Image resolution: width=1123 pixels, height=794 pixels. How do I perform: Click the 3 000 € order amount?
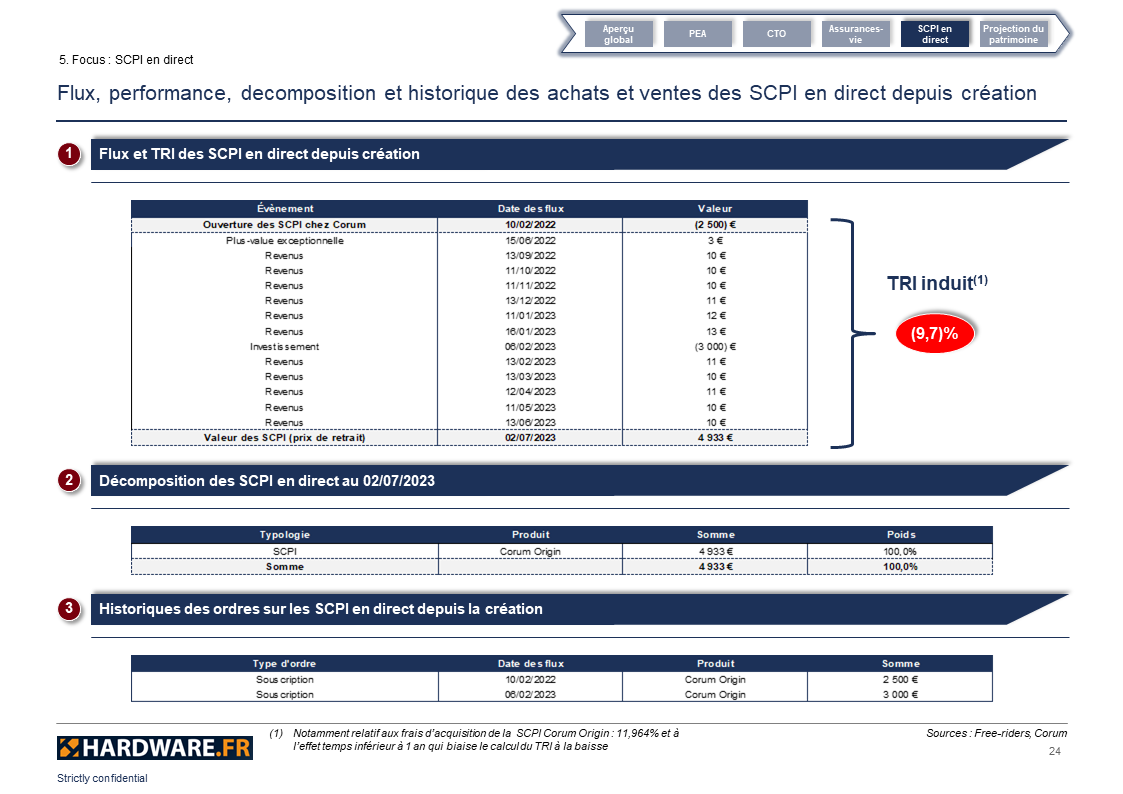pyautogui.click(x=900, y=694)
